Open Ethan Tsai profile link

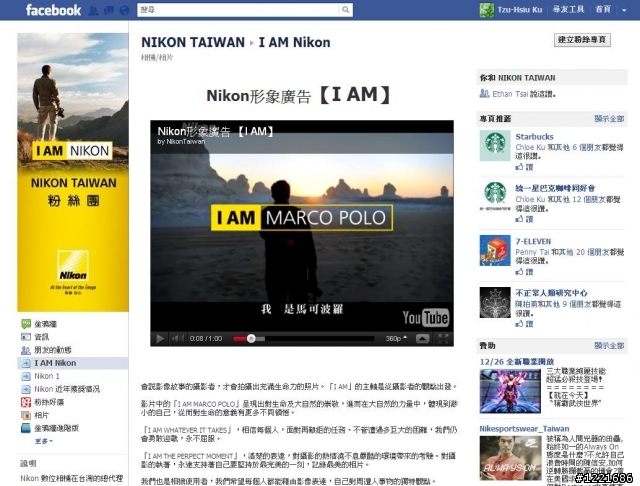coord(510,94)
